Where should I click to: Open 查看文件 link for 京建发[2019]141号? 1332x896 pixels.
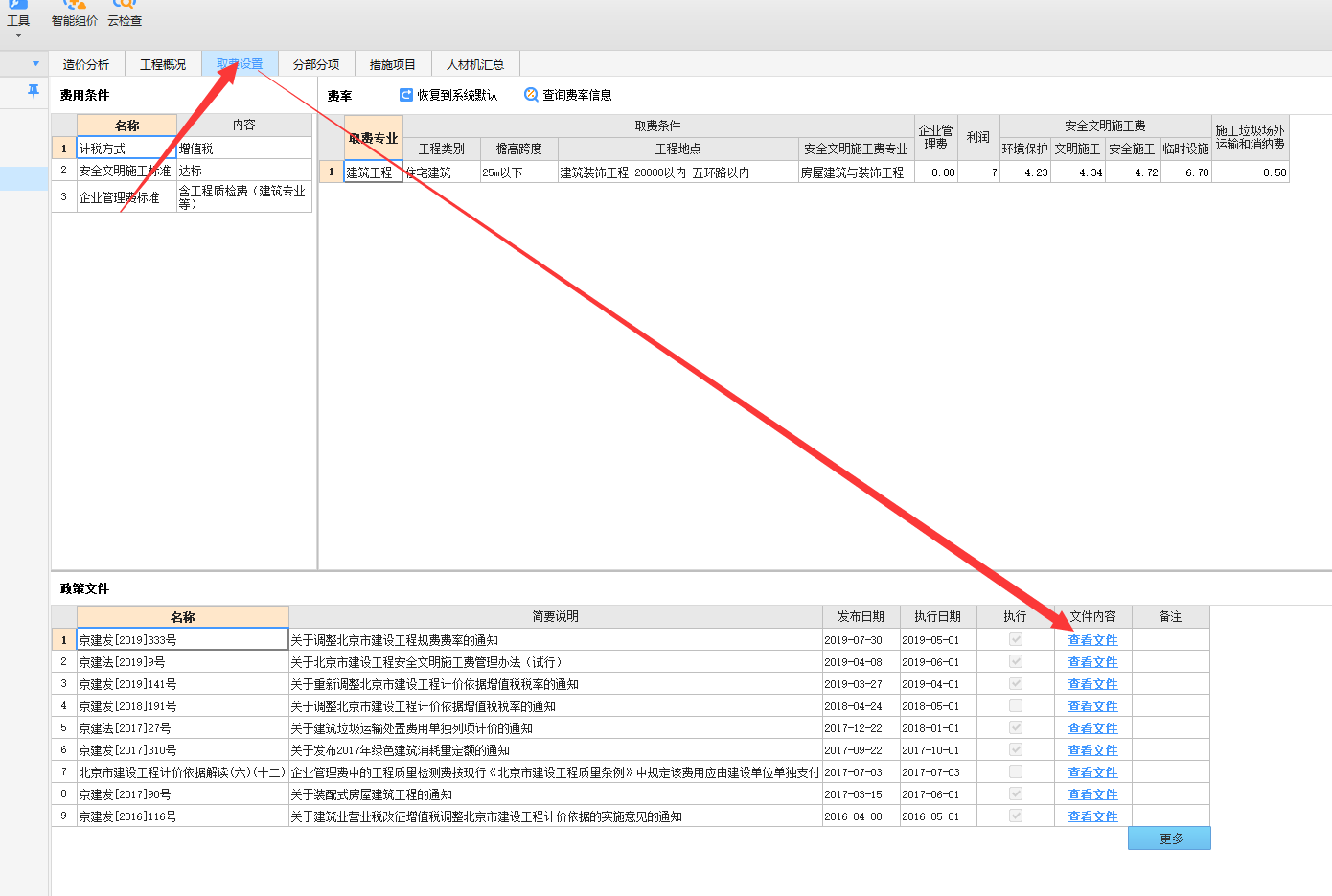point(1092,684)
